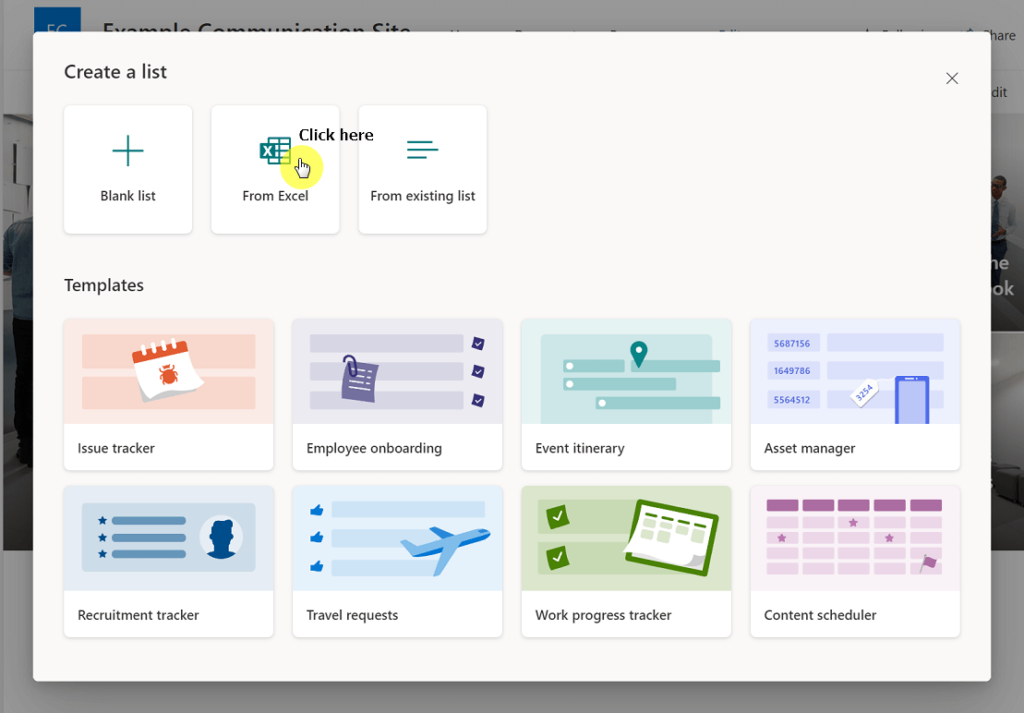
Task: Click the Excel icon in From Excel
Action: click(275, 151)
